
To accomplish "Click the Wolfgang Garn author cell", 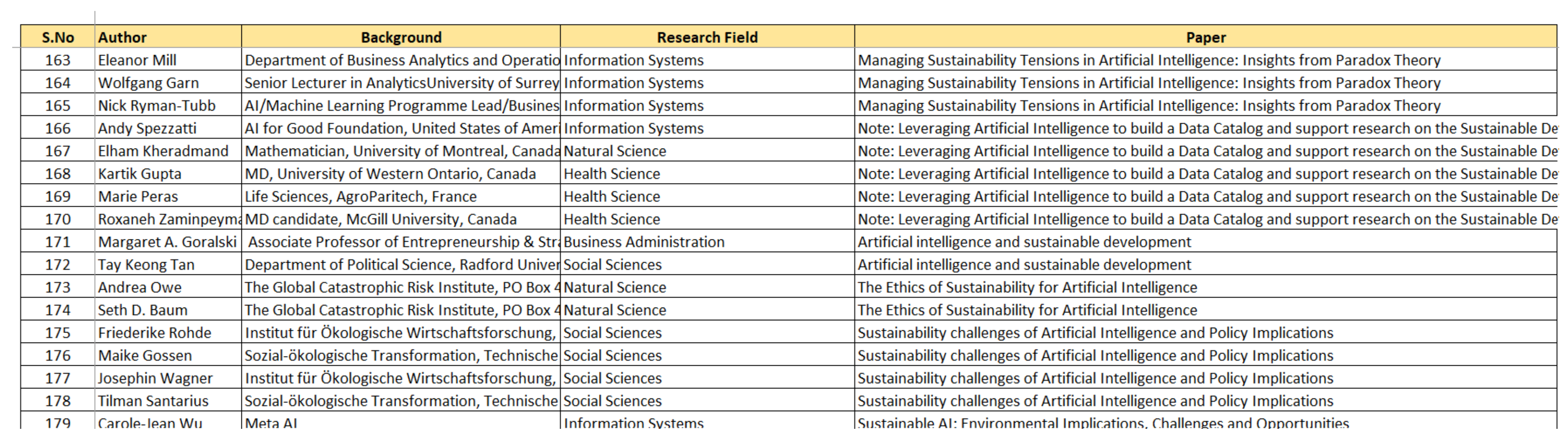I will [x=167, y=83].
